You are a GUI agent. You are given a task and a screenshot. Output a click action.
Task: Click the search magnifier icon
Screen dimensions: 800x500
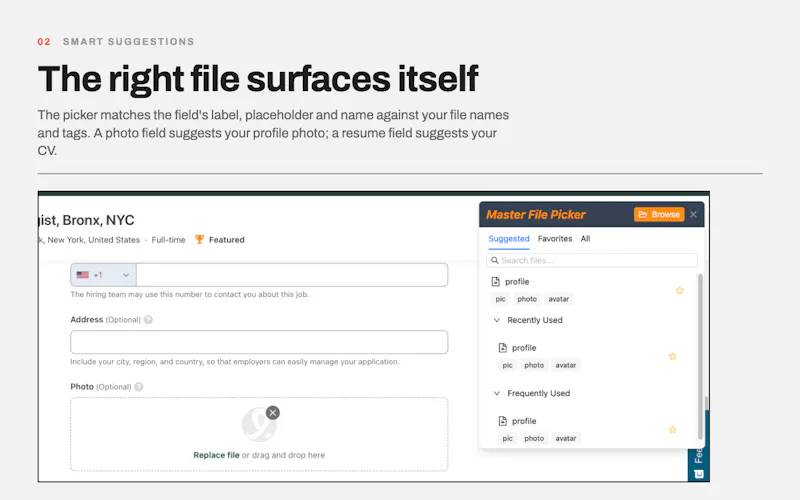[494, 260]
